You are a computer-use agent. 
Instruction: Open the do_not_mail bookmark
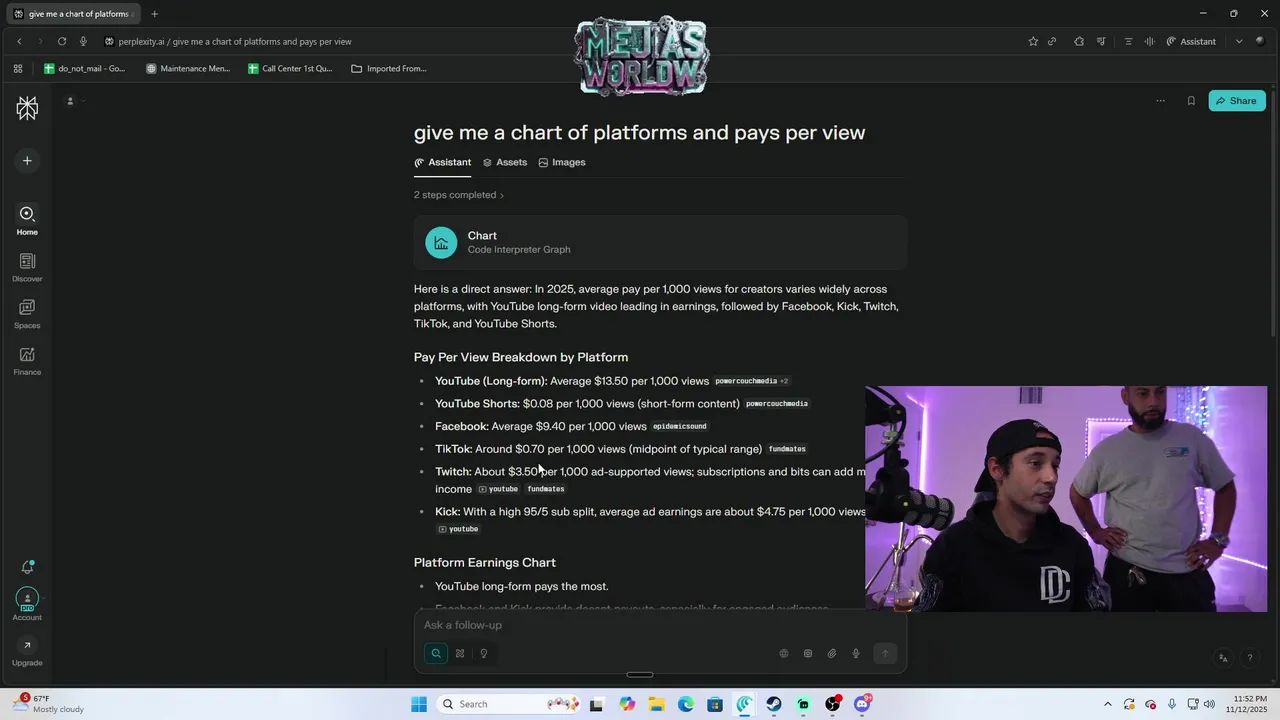[x=85, y=69]
